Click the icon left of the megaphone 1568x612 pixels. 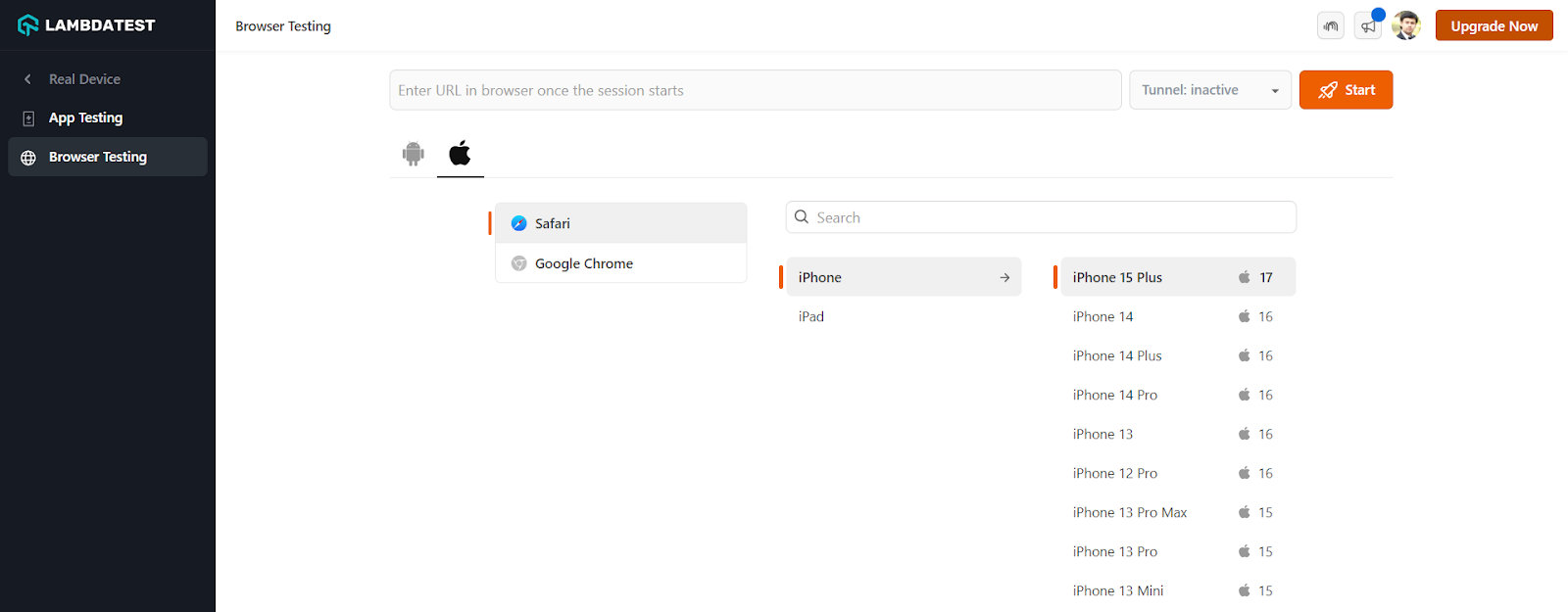[1331, 26]
